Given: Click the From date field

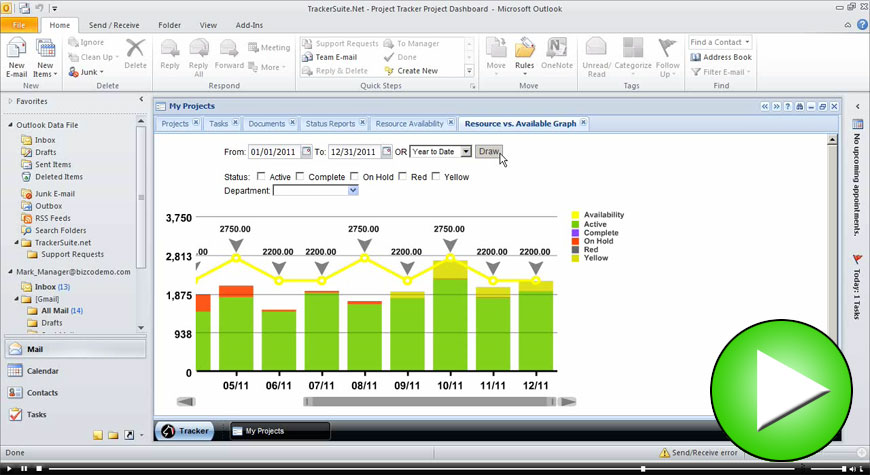Looking at the screenshot, I should [x=274, y=151].
